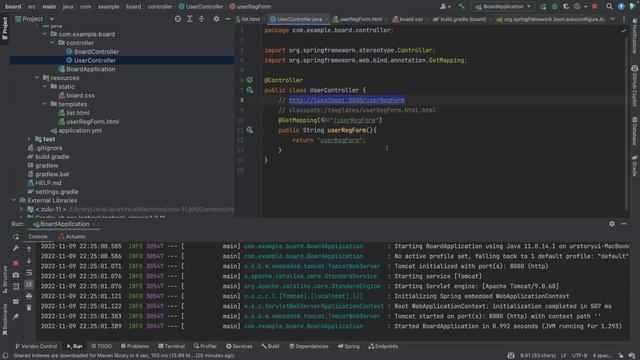Click the Build Project hammer icon

462,7
